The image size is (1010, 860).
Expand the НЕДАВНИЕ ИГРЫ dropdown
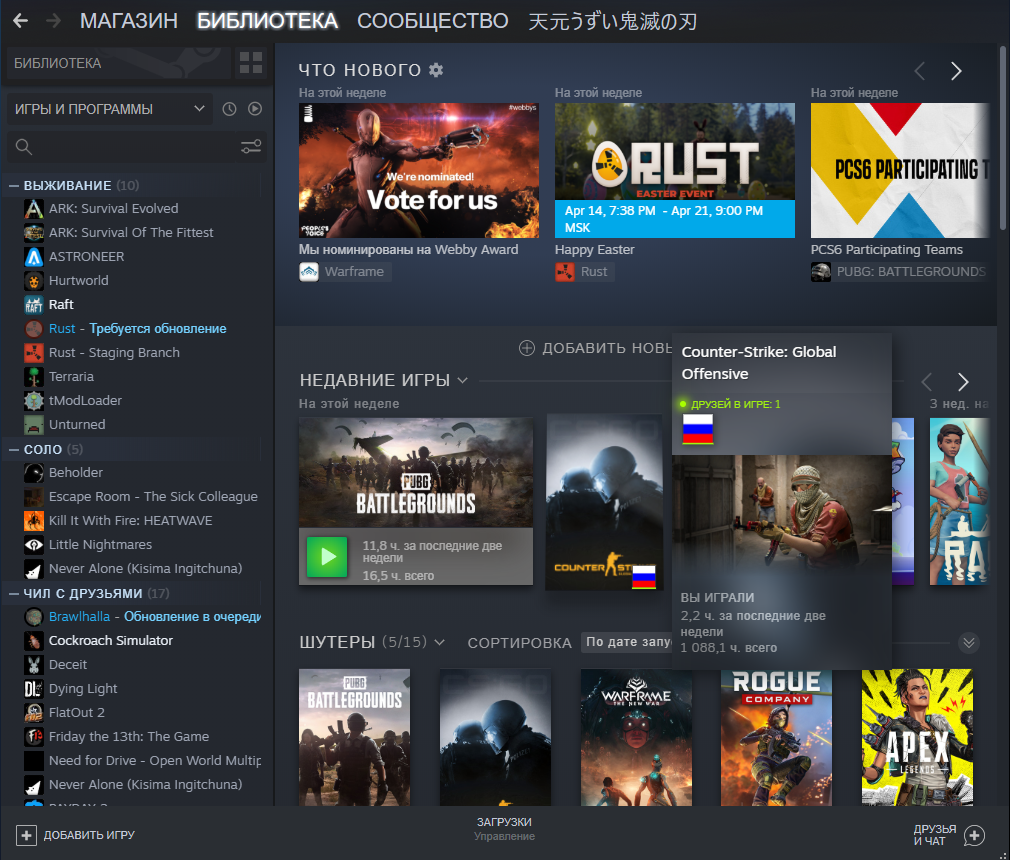point(462,381)
